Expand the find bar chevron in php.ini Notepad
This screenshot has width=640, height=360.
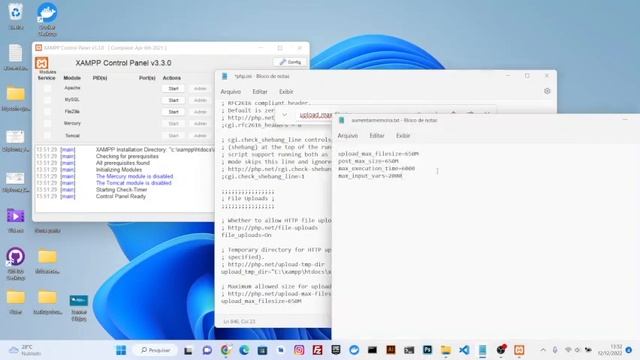coord(284,115)
